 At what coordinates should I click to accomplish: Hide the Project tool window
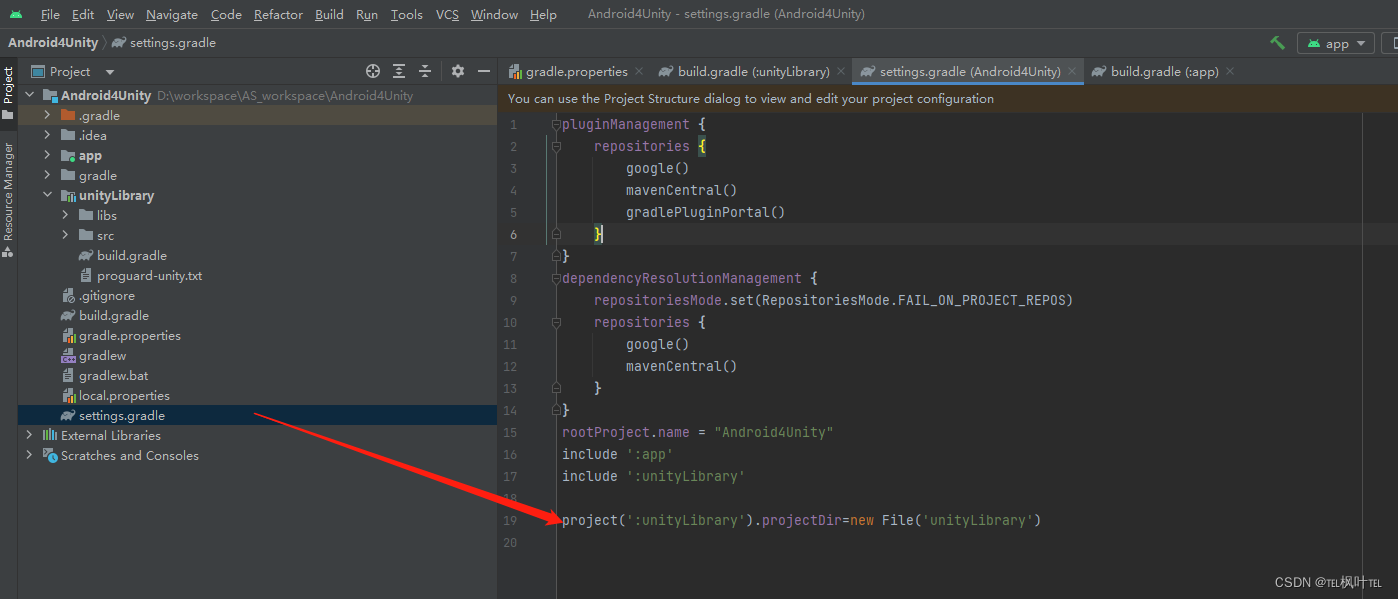(484, 71)
